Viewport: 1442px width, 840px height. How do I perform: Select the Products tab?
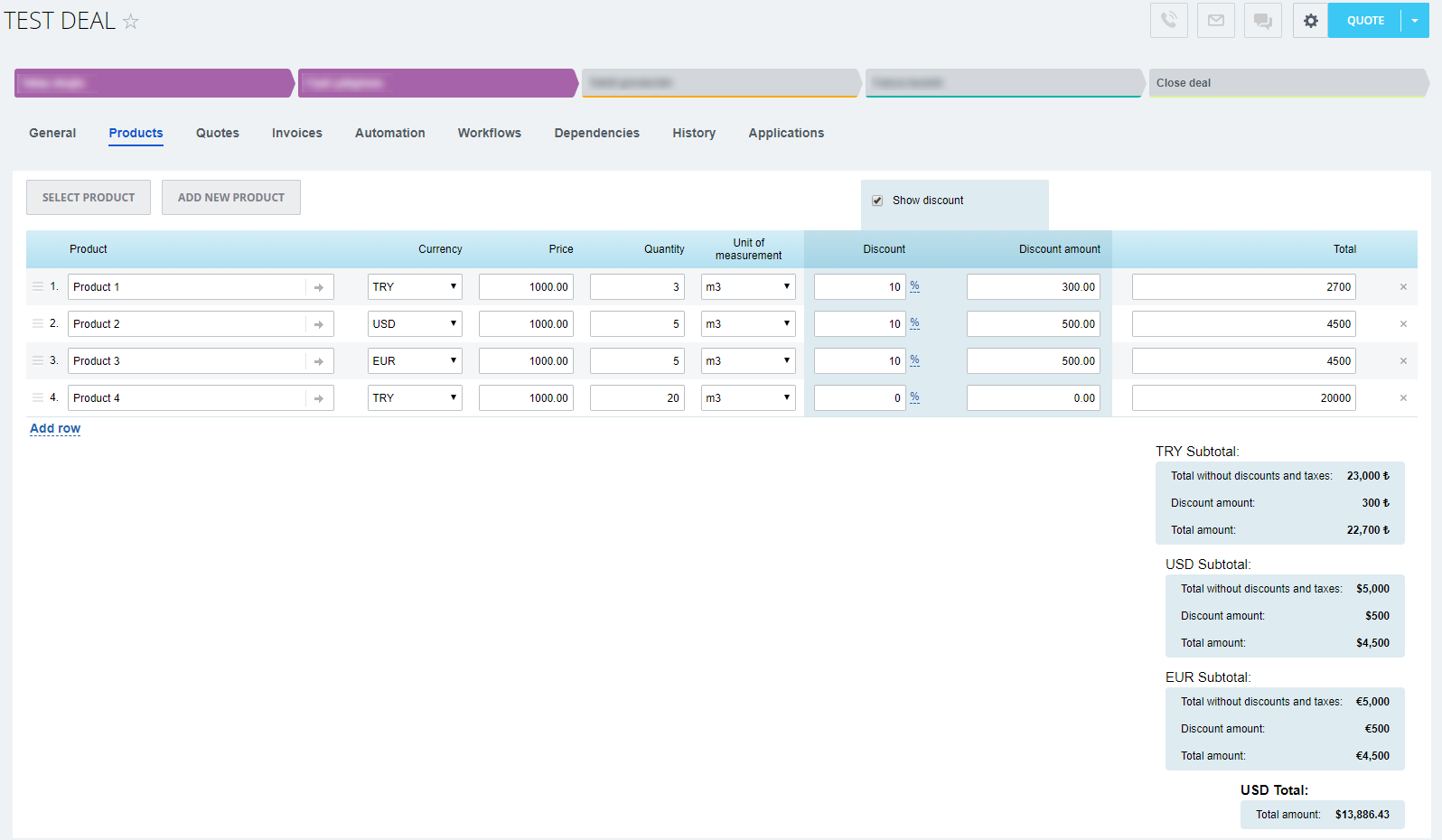click(136, 133)
